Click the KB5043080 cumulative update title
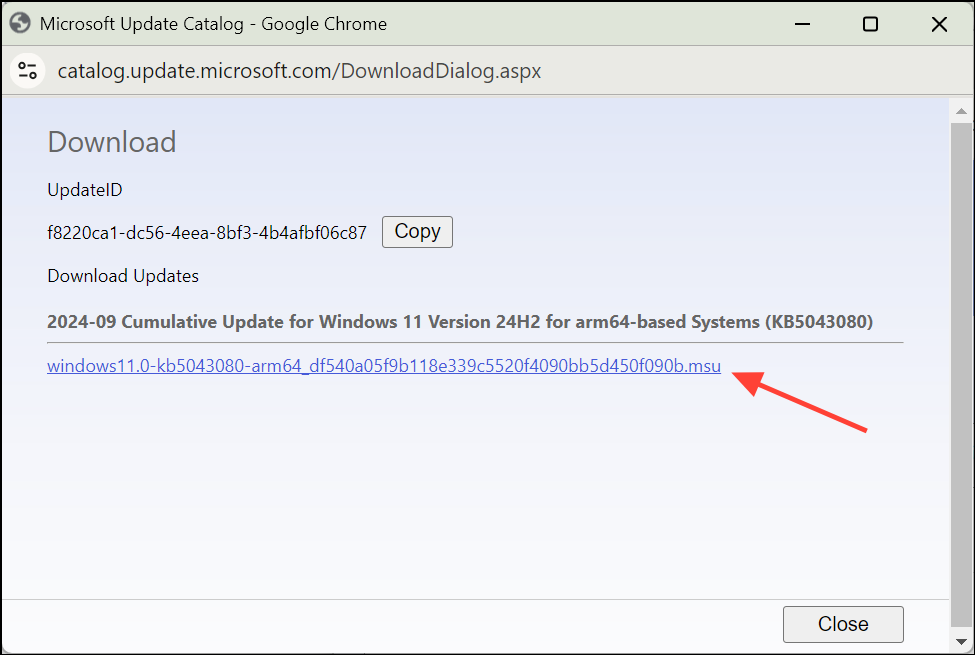 (459, 322)
